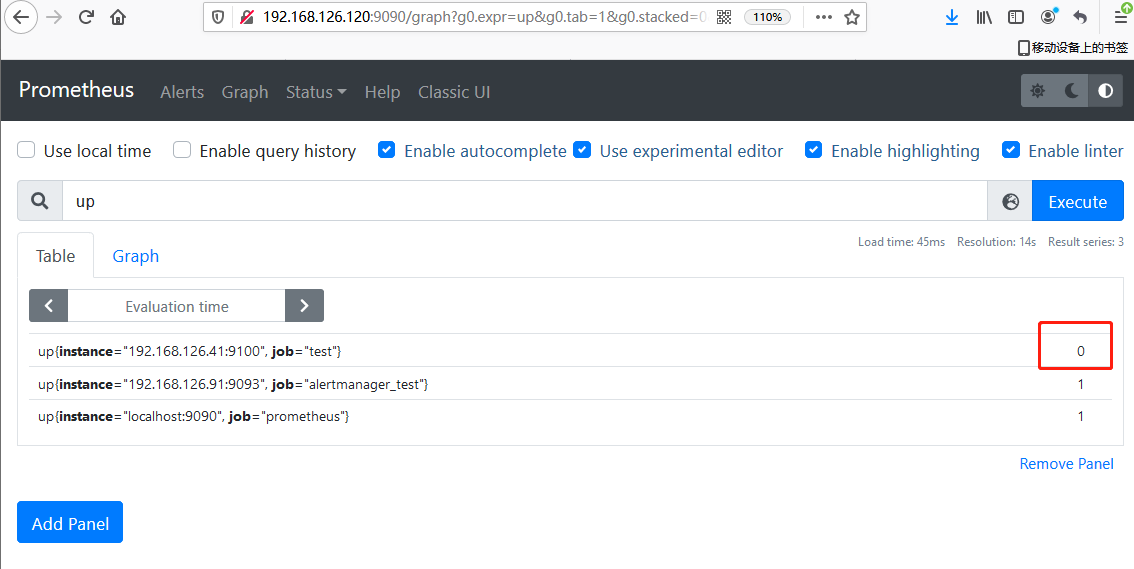Viewport: 1134px width, 569px height.
Task: Open the metrics explorer globe icon
Action: [1010, 202]
